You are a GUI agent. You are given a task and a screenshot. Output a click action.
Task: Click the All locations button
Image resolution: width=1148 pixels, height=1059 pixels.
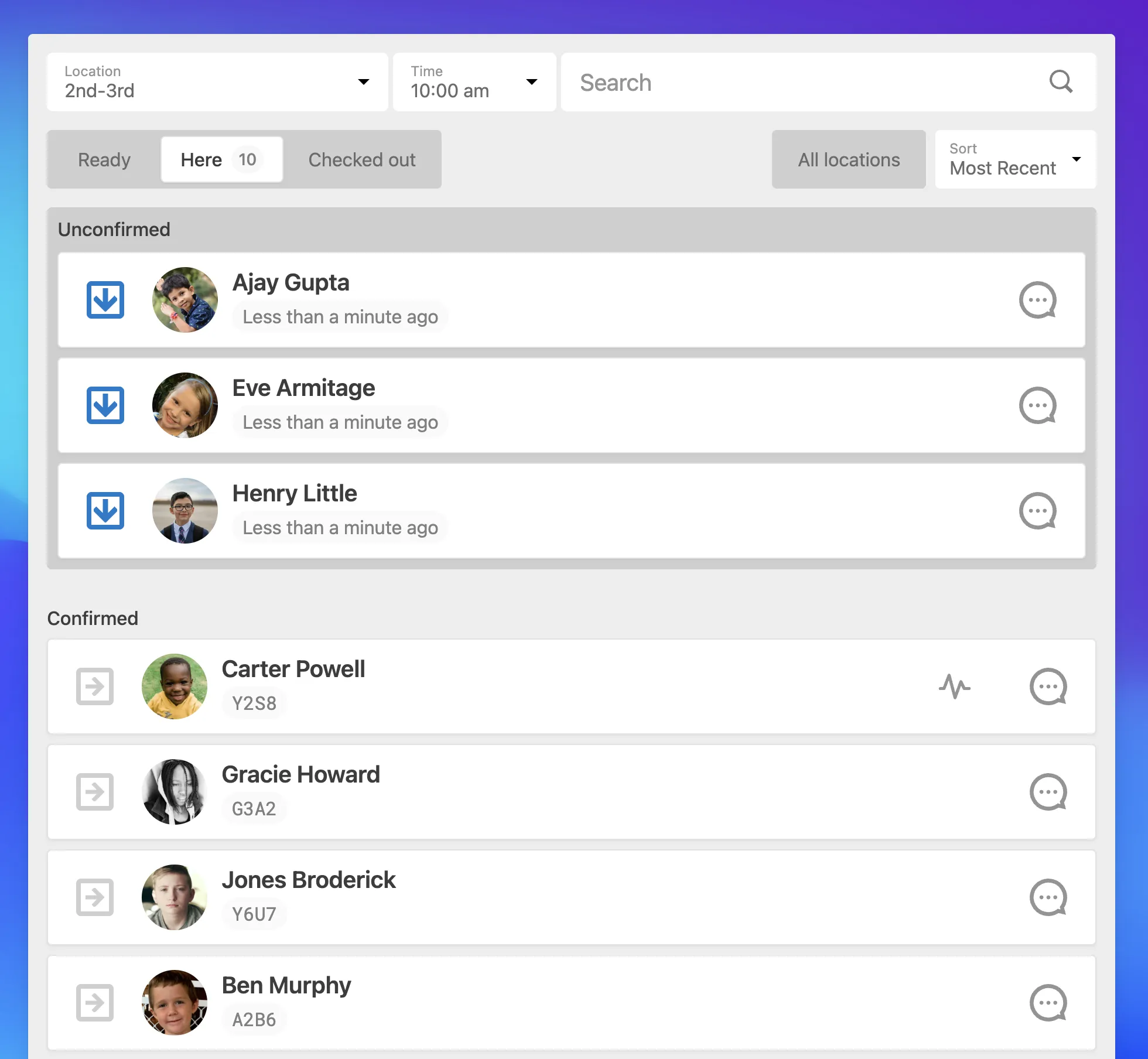pyautogui.click(x=848, y=159)
